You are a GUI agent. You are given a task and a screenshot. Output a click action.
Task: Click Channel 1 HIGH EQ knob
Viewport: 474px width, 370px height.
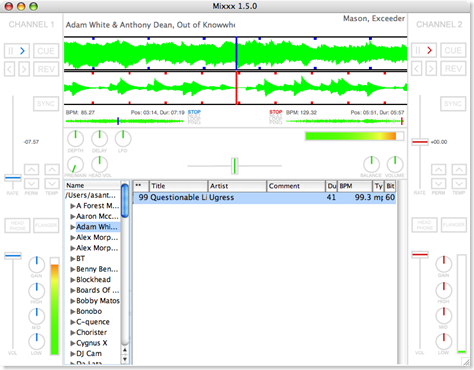coord(37,291)
